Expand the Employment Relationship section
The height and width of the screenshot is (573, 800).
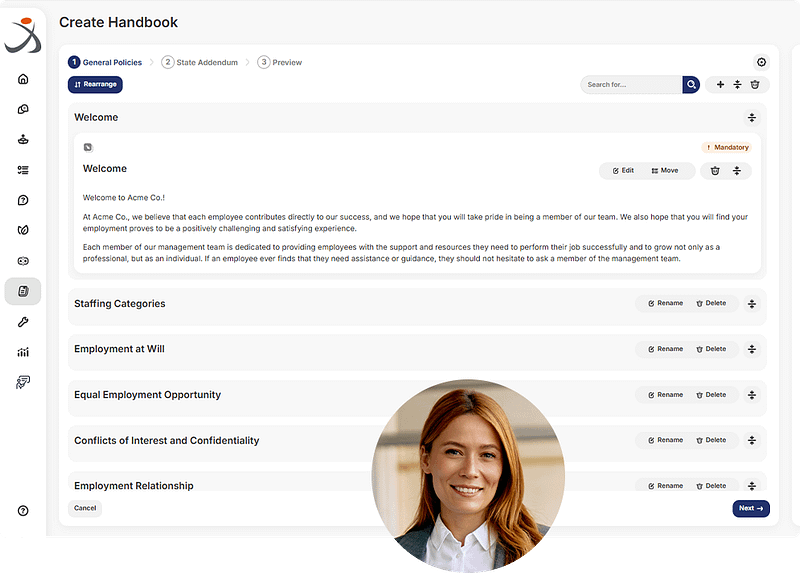[752, 485]
